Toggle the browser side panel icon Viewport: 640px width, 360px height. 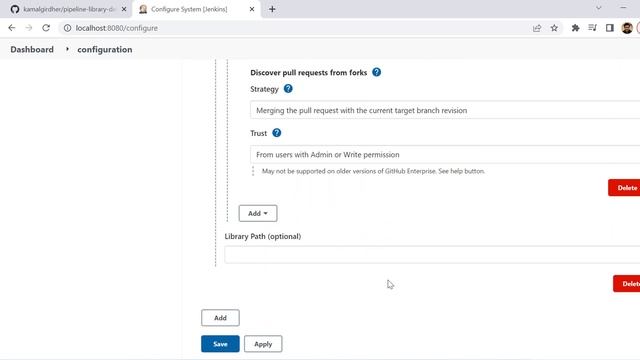coord(609,28)
